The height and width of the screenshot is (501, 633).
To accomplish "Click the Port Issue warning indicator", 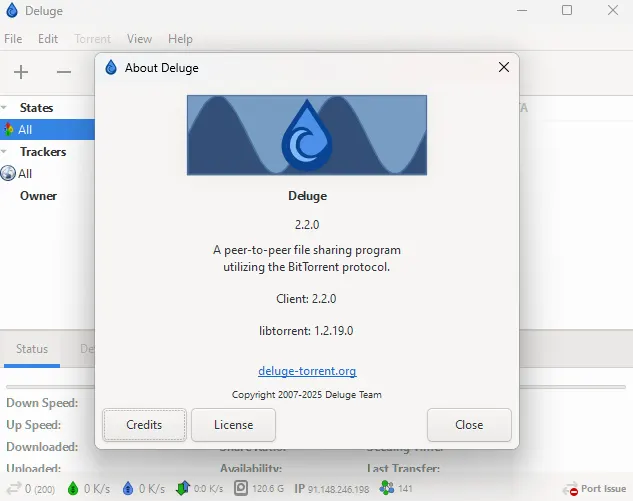I will pos(597,489).
